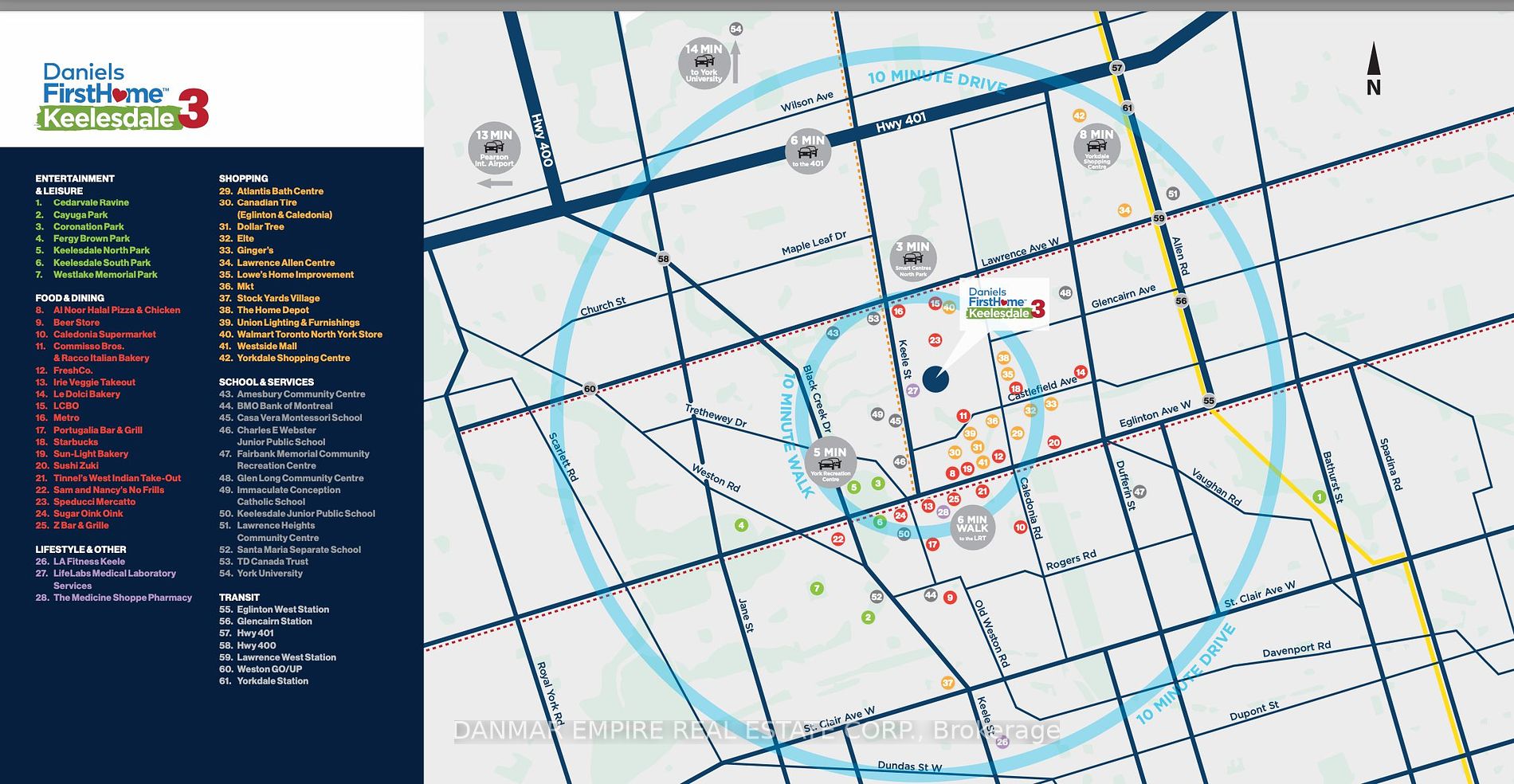Click the 14 MIN to York University badge
This screenshot has height=784, width=1514.
point(704,63)
